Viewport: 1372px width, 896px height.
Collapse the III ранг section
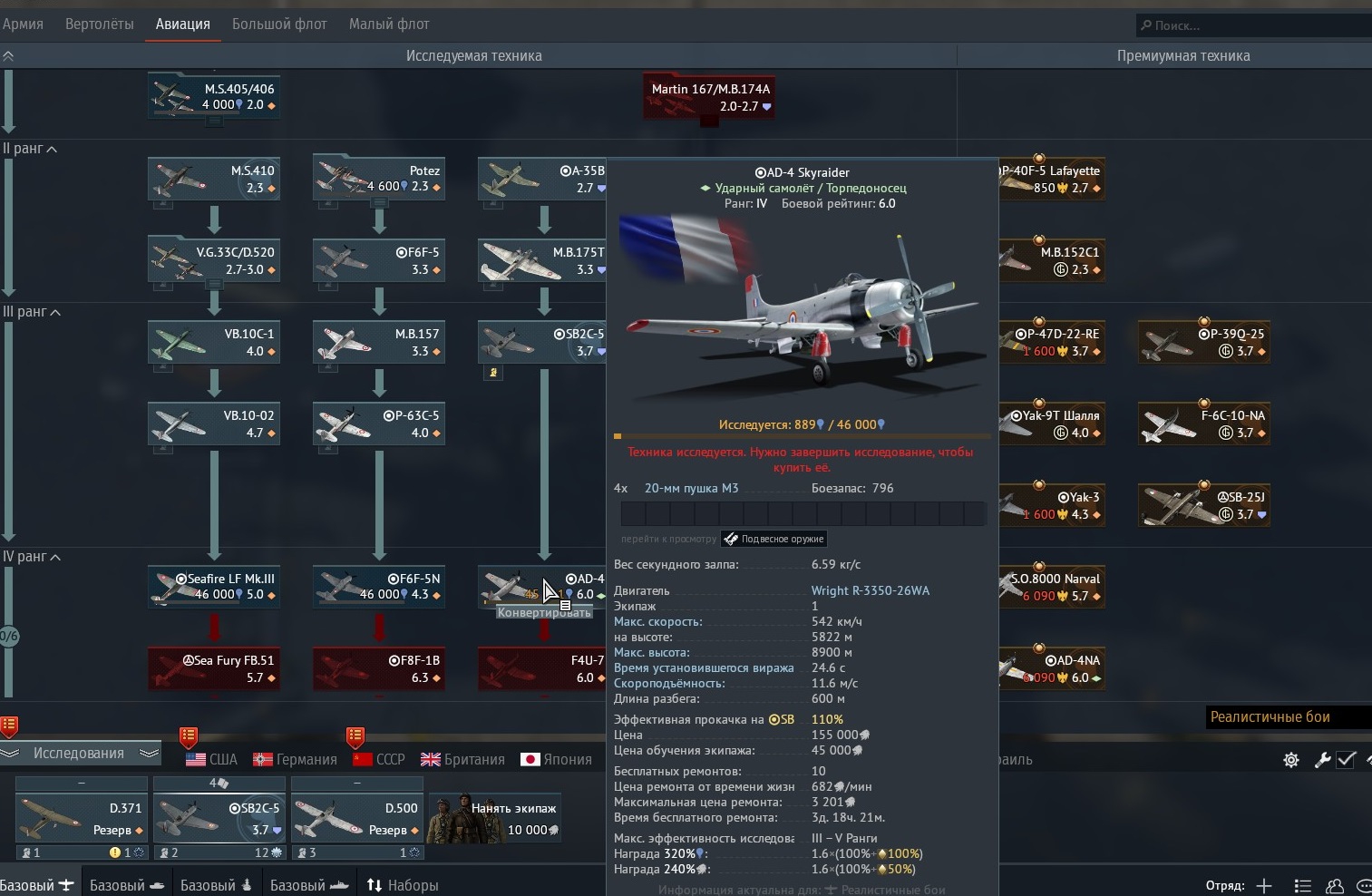coord(32,312)
